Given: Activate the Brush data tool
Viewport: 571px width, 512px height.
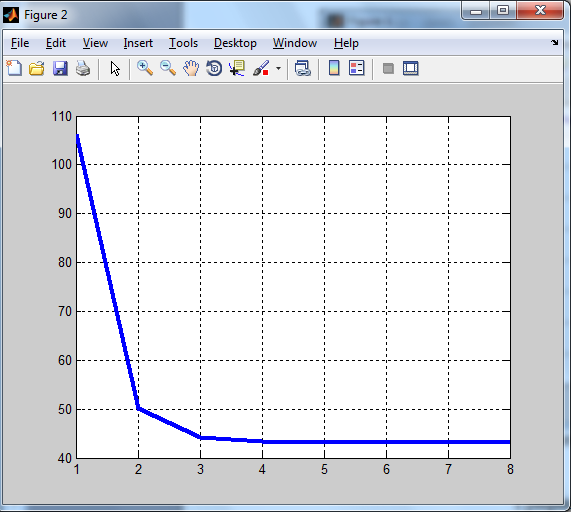Looking at the screenshot, I should (x=261, y=68).
